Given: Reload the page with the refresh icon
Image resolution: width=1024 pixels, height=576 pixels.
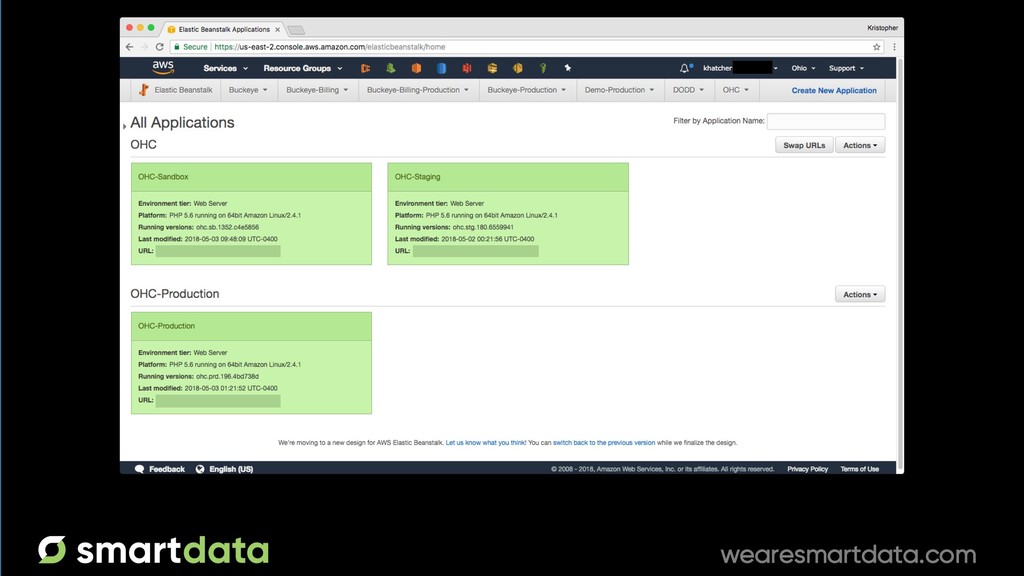Looking at the screenshot, I should tap(159, 47).
